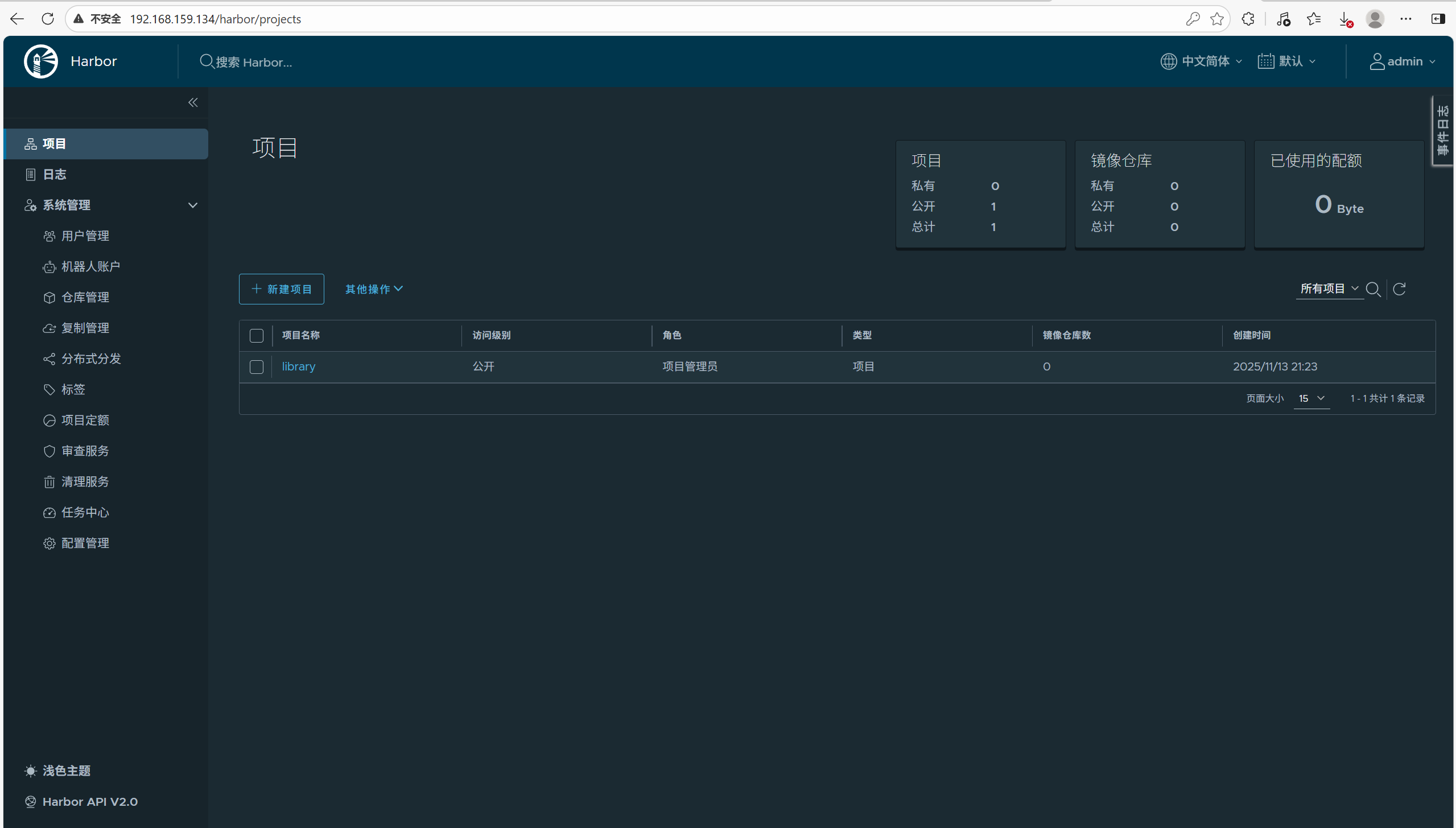Click the magnifier icon next to 所有项目

coord(1373,289)
